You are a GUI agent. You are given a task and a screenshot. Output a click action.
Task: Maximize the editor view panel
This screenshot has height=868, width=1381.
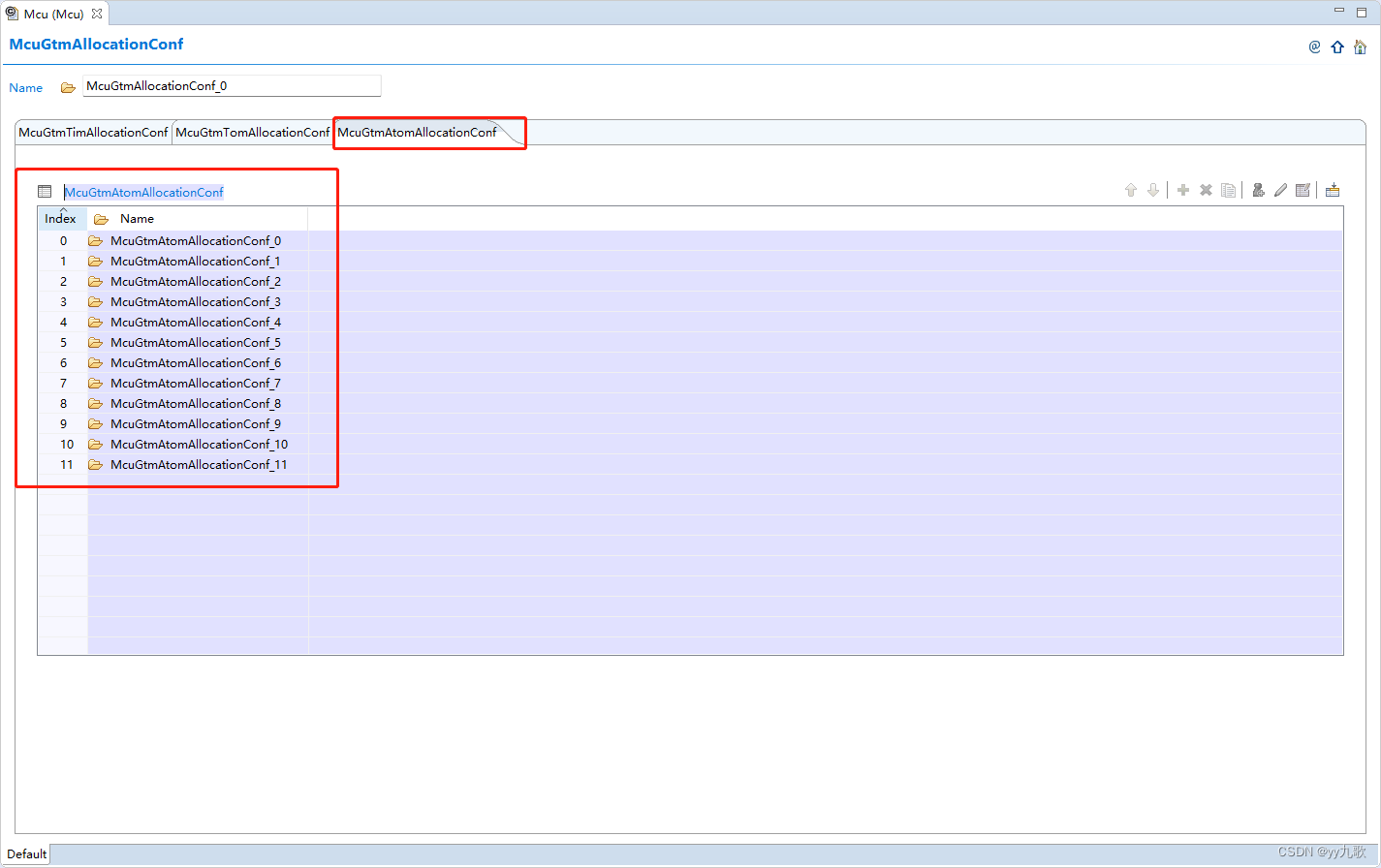(1361, 12)
